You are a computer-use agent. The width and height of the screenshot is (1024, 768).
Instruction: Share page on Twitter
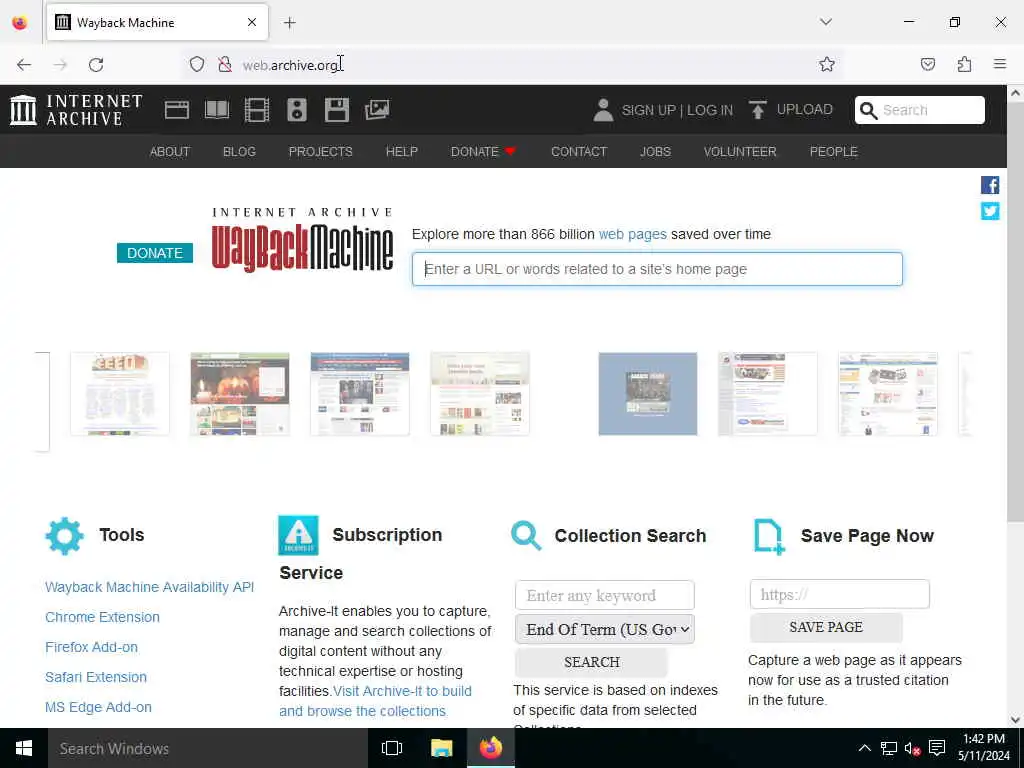pos(990,211)
